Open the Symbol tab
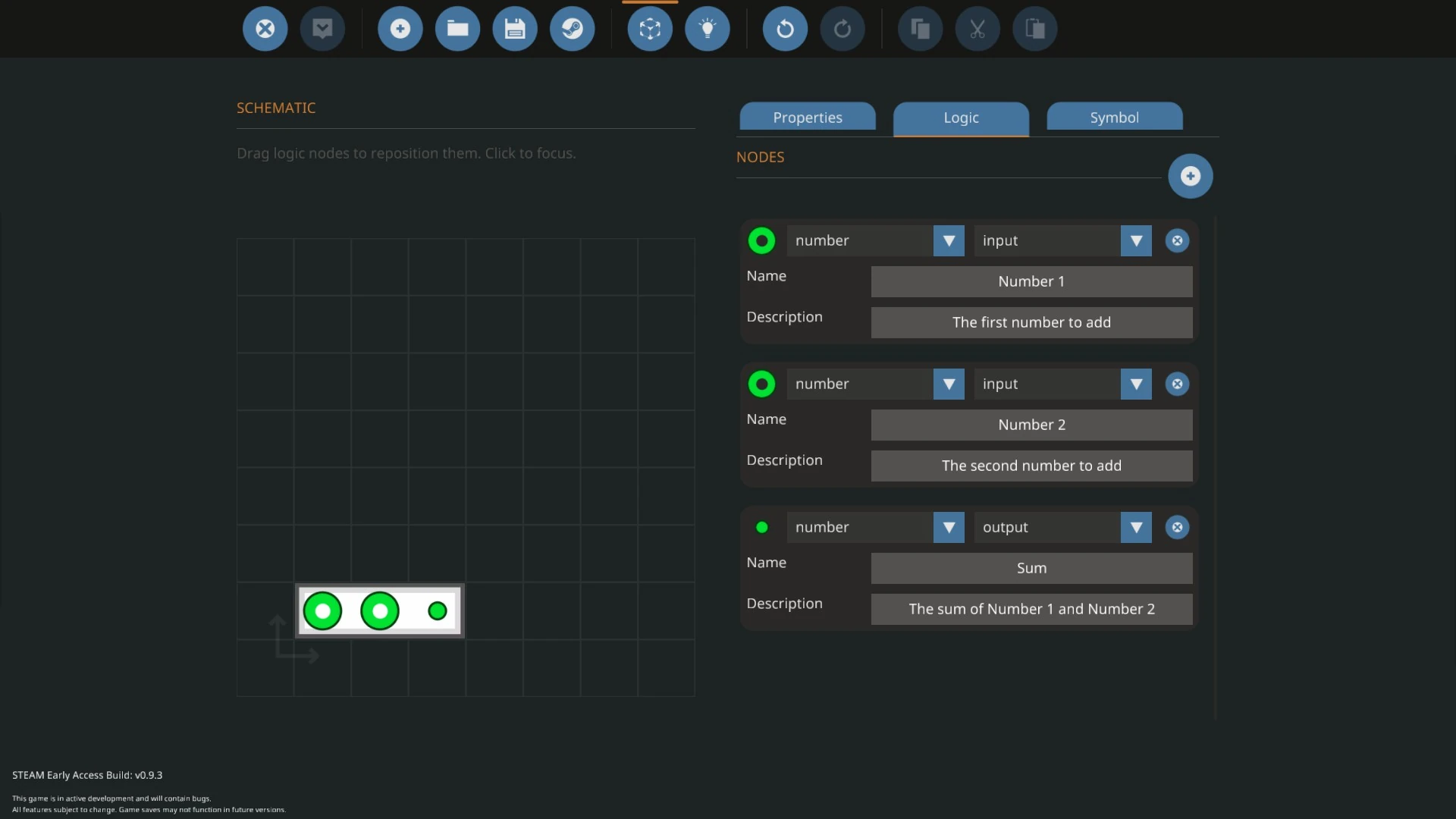The height and width of the screenshot is (819, 1456). (1114, 118)
